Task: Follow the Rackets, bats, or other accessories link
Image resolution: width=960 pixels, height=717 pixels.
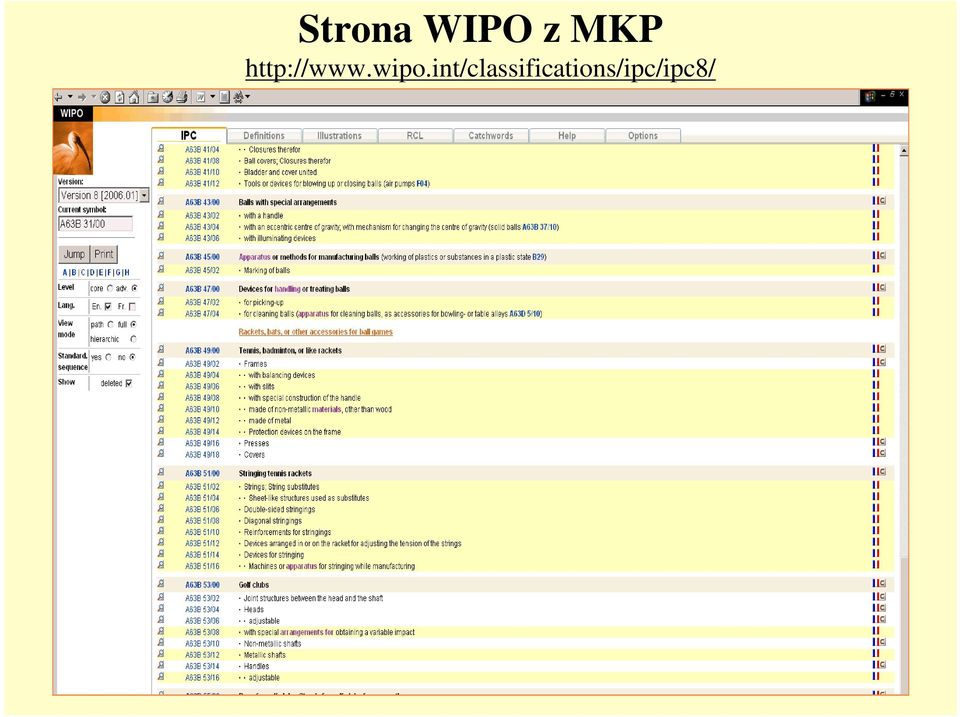Action: [315, 332]
